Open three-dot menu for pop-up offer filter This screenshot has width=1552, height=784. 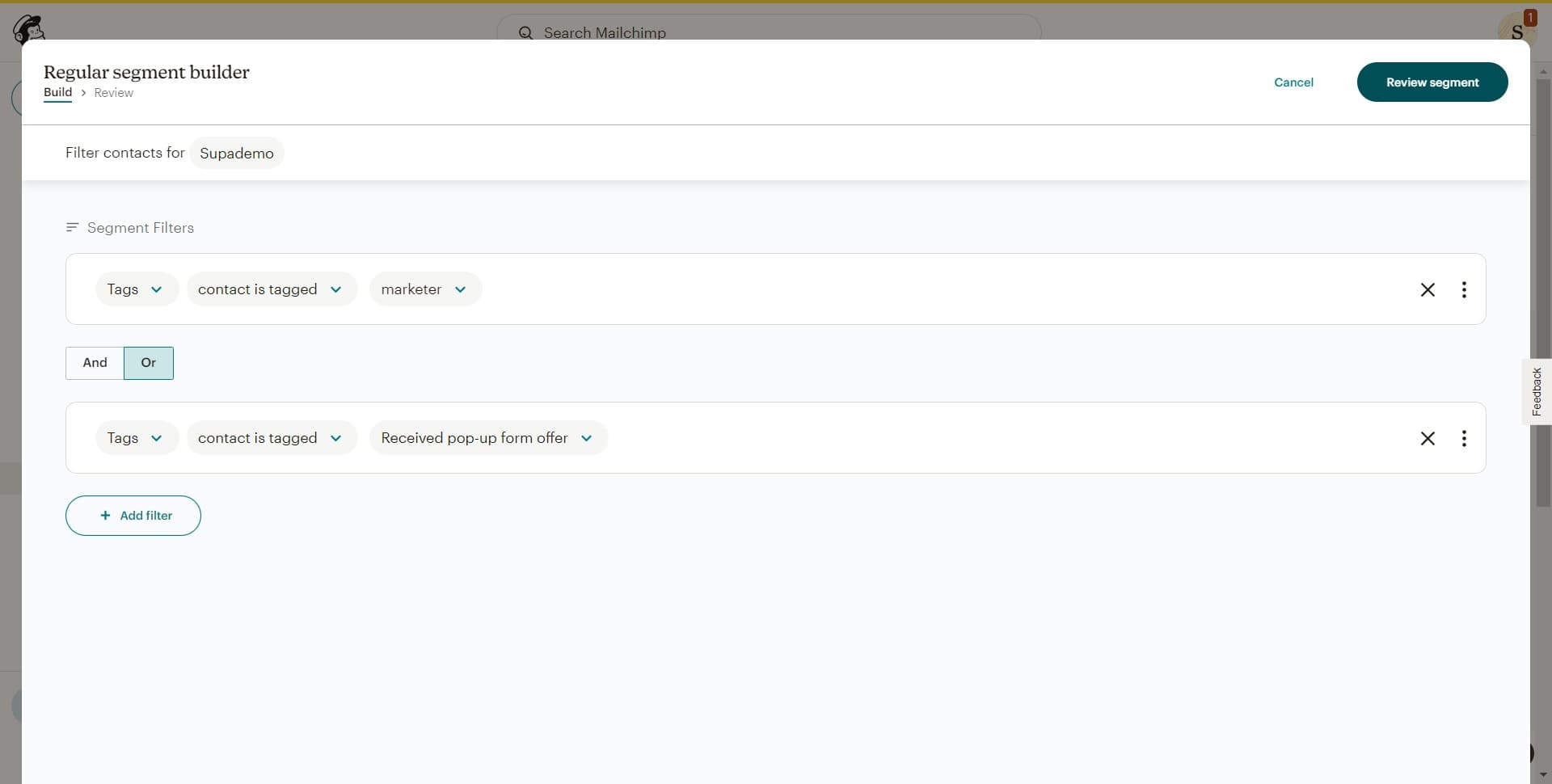pyautogui.click(x=1464, y=438)
